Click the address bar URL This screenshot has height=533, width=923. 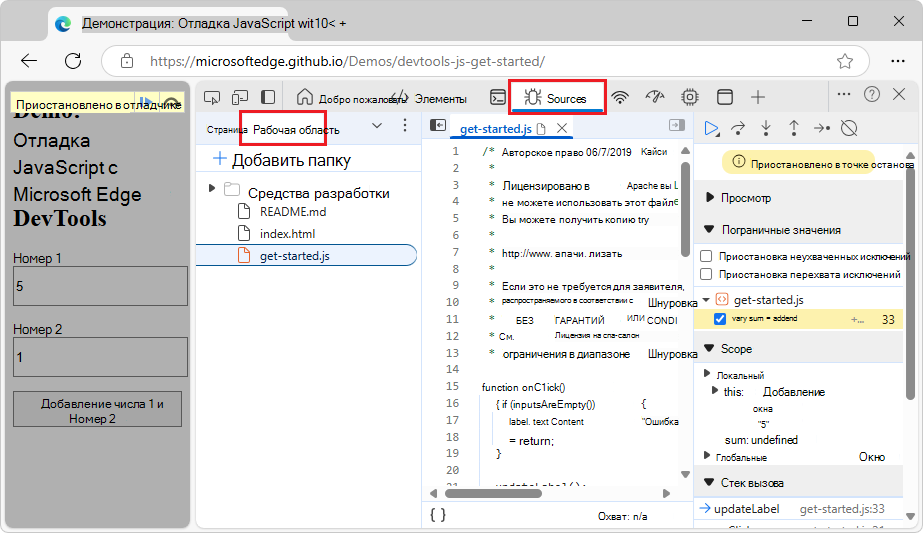(347, 61)
